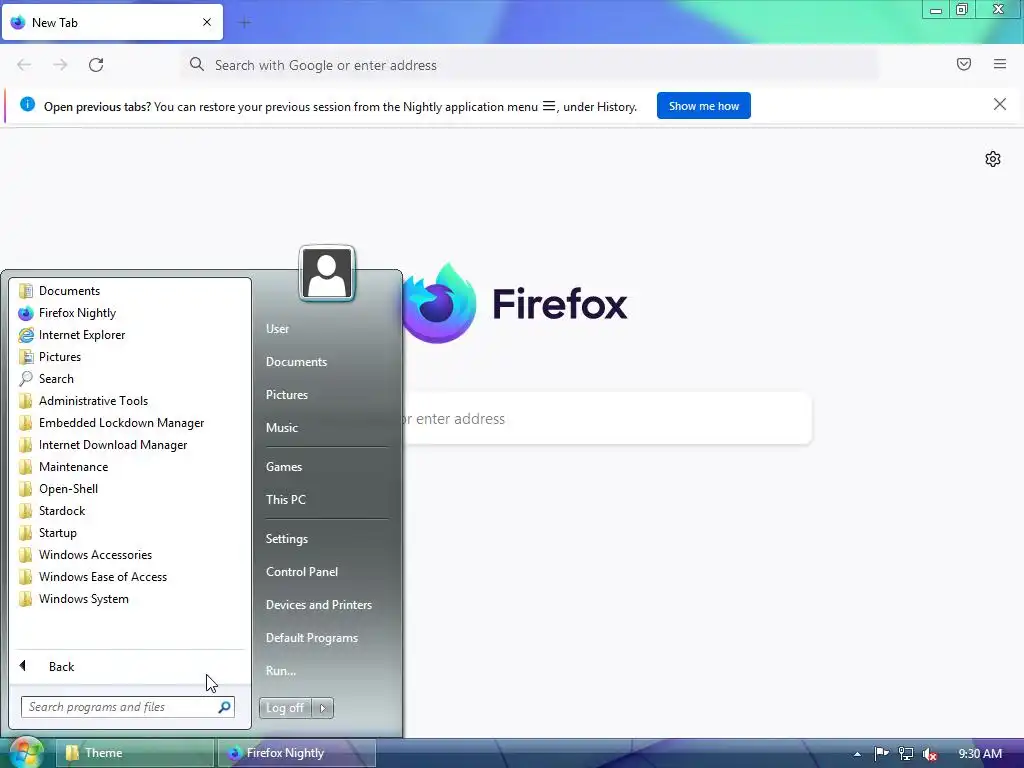Click the Firefox back navigation arrow
Screen dimensions: 1024x768
(x=24, y=65)
